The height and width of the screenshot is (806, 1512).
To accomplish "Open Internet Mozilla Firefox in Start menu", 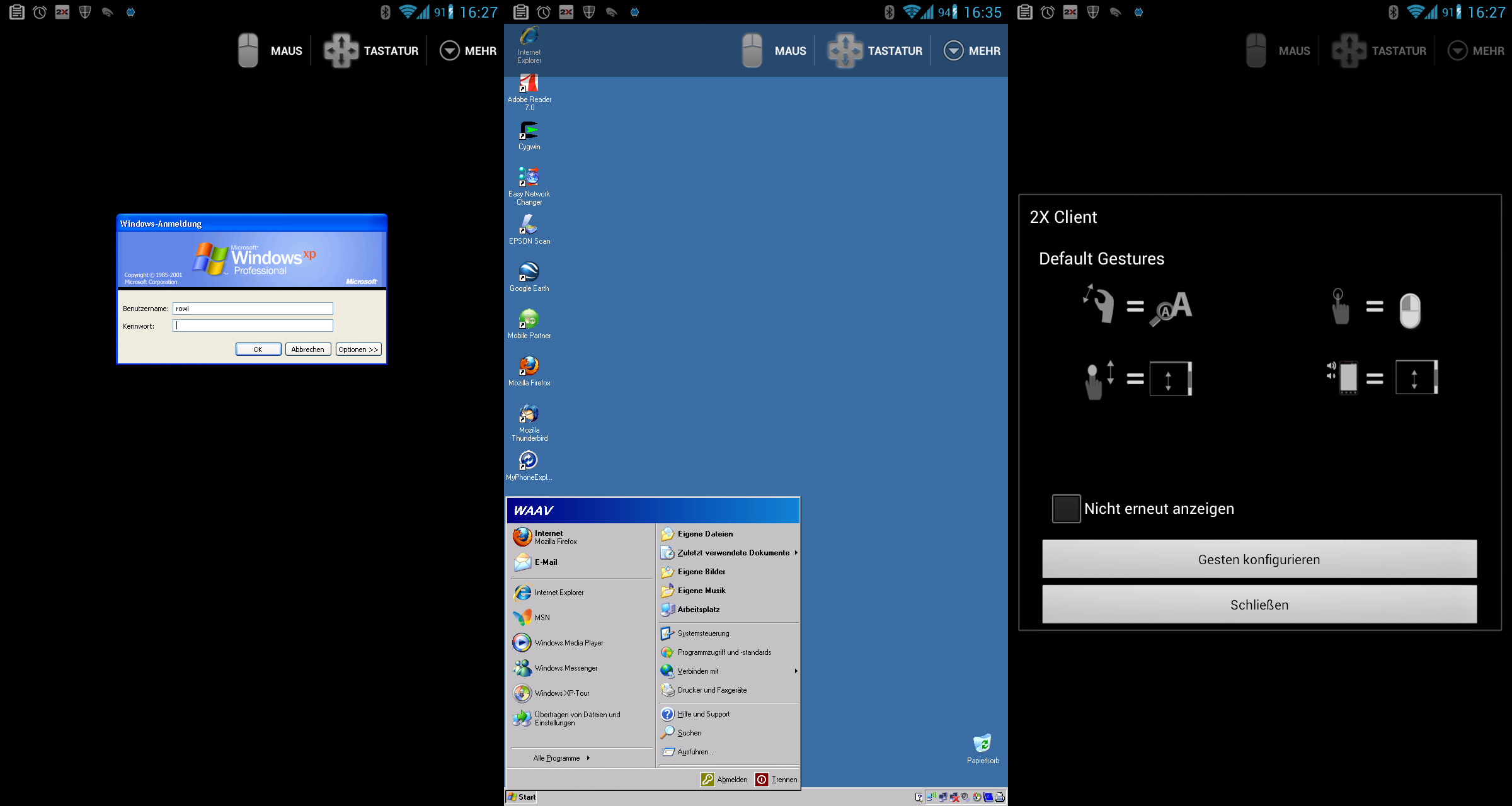I will tap(581, 537).
